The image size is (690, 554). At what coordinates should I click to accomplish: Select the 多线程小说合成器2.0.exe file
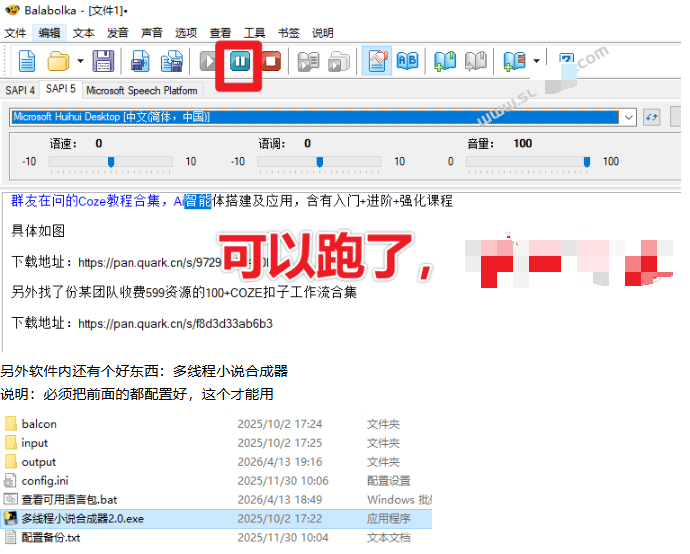[216, 518]
